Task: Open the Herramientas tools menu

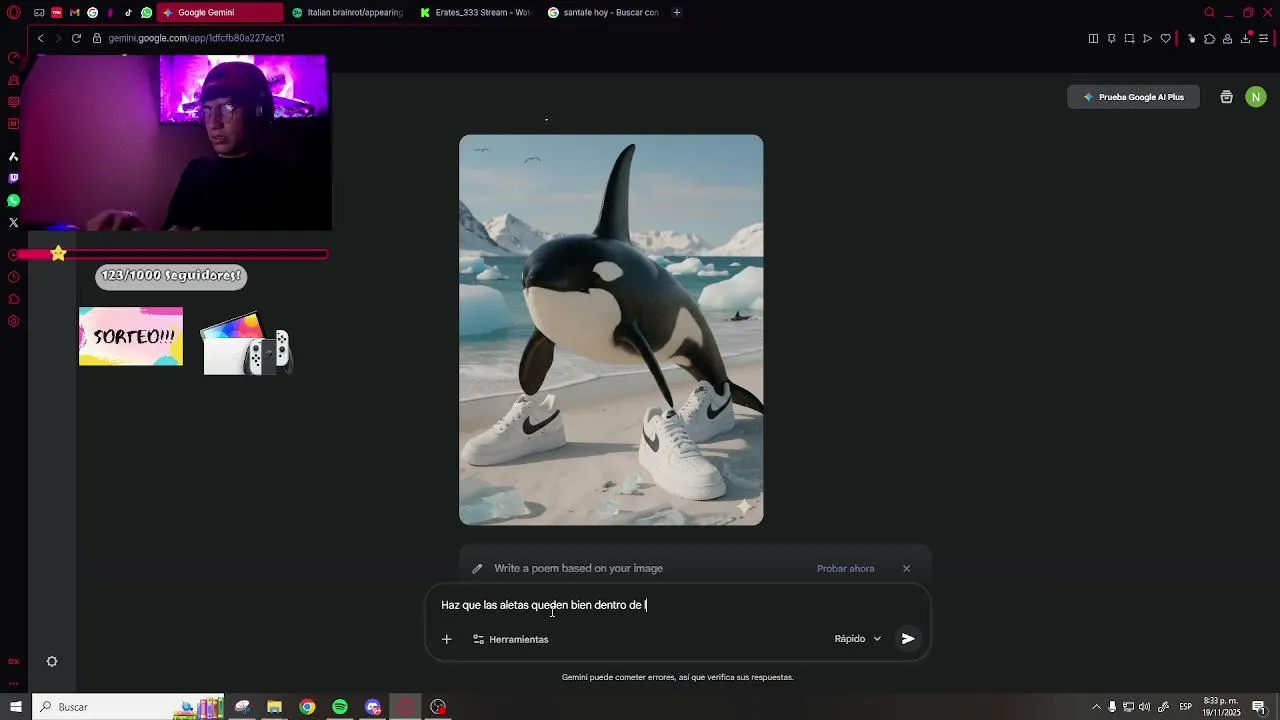Action: 511,639
